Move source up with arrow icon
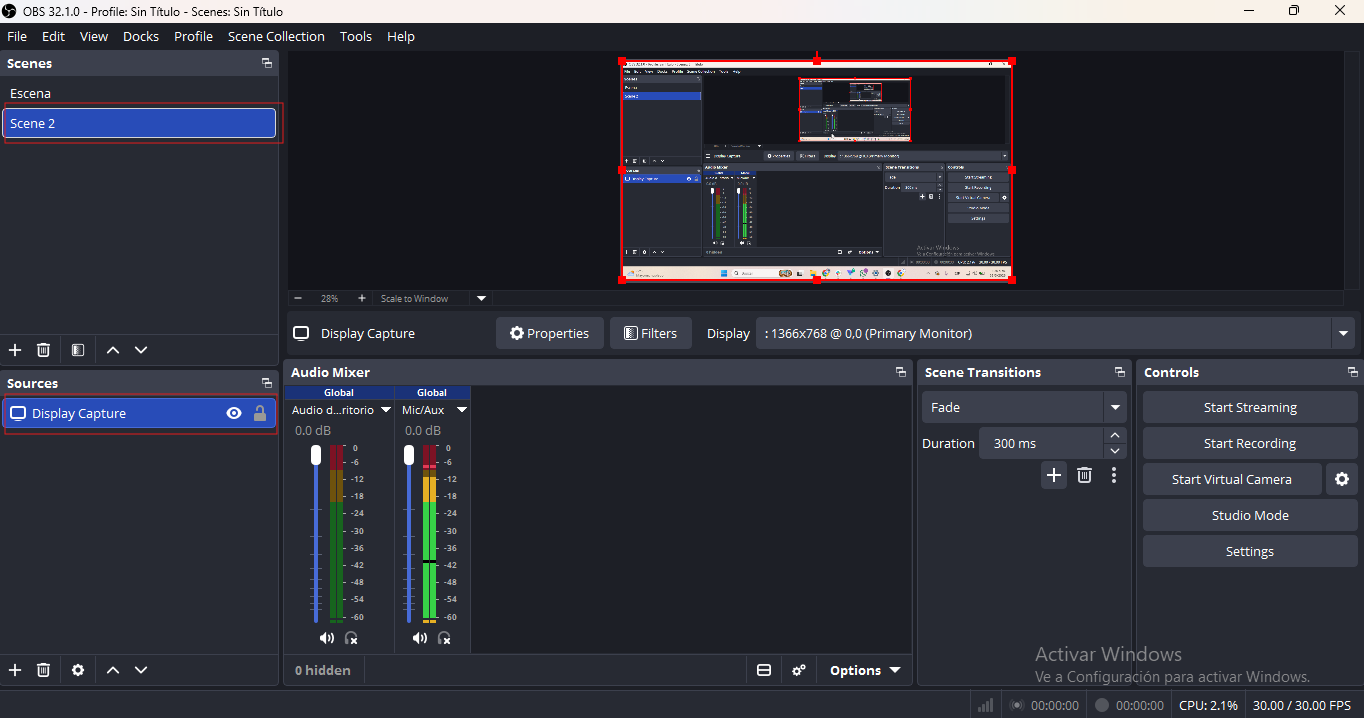This screenshot has height=718, width=1364. (113, 670)
